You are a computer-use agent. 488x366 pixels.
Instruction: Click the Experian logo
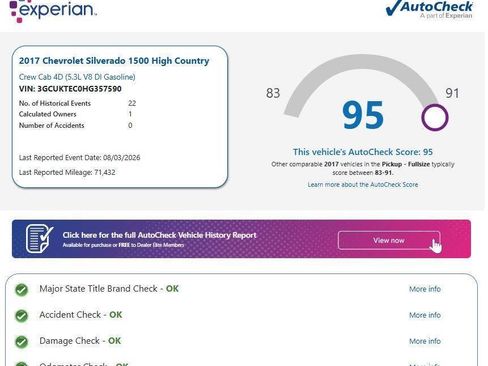point(53,11)
